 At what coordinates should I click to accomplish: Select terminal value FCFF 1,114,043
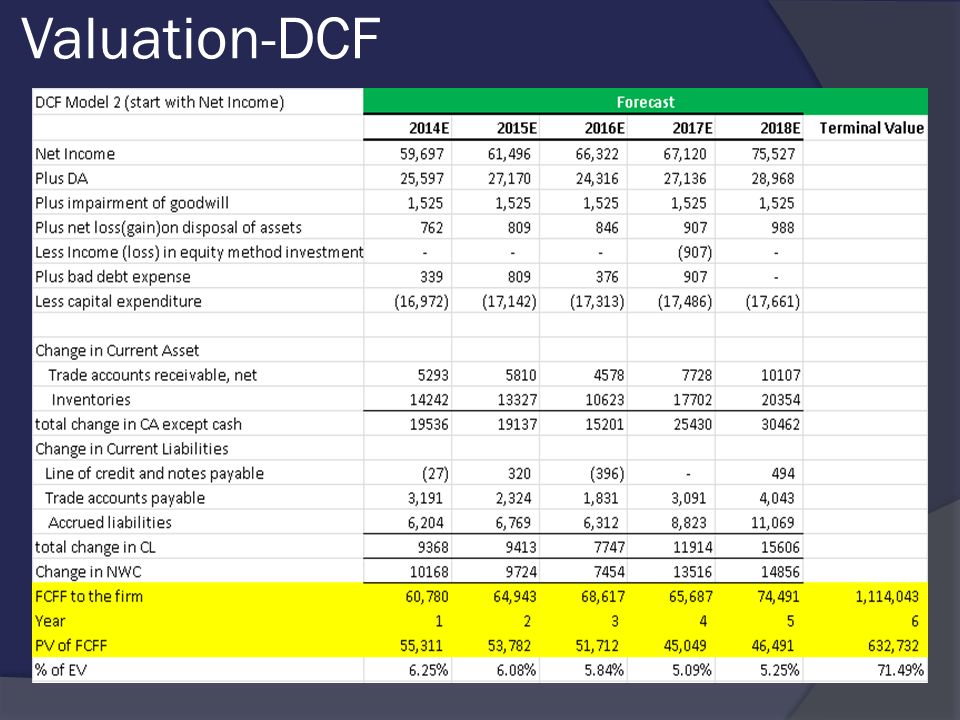coord(887,596)
